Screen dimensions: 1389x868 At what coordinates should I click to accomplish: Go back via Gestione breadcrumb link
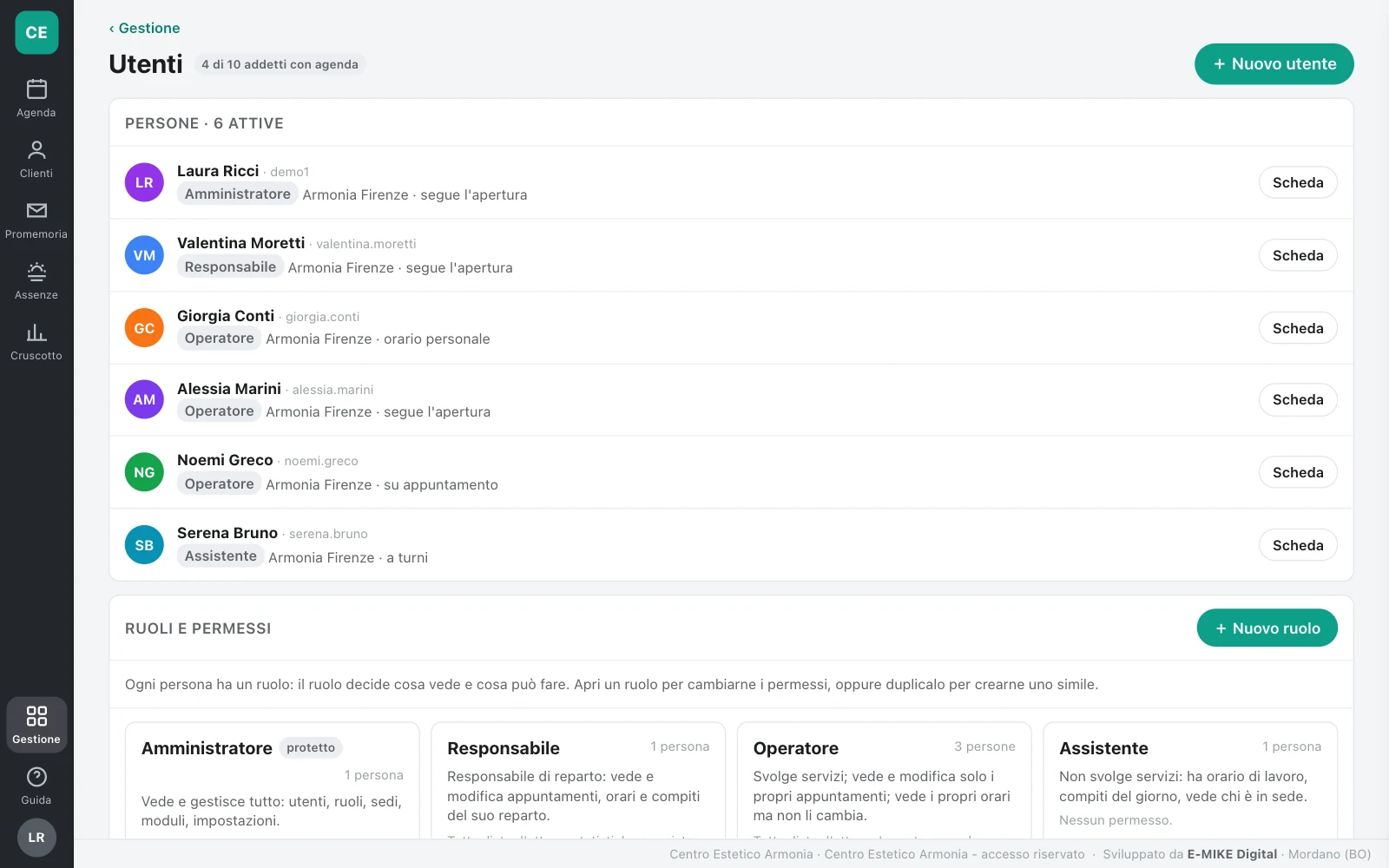click(144, 28)
